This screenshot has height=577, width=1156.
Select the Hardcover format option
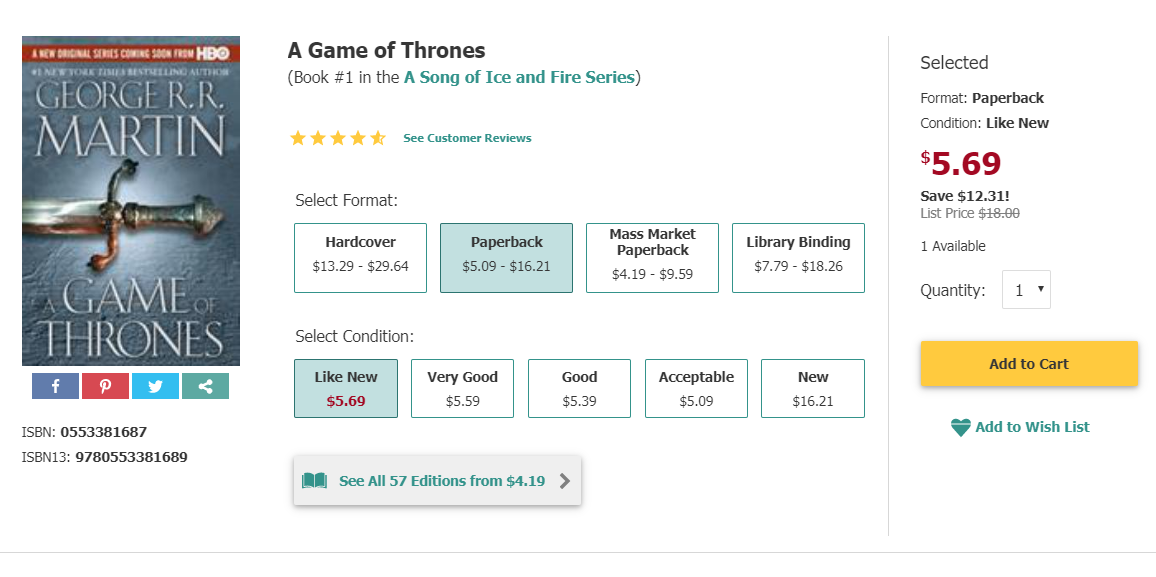[x=360, y=257]
